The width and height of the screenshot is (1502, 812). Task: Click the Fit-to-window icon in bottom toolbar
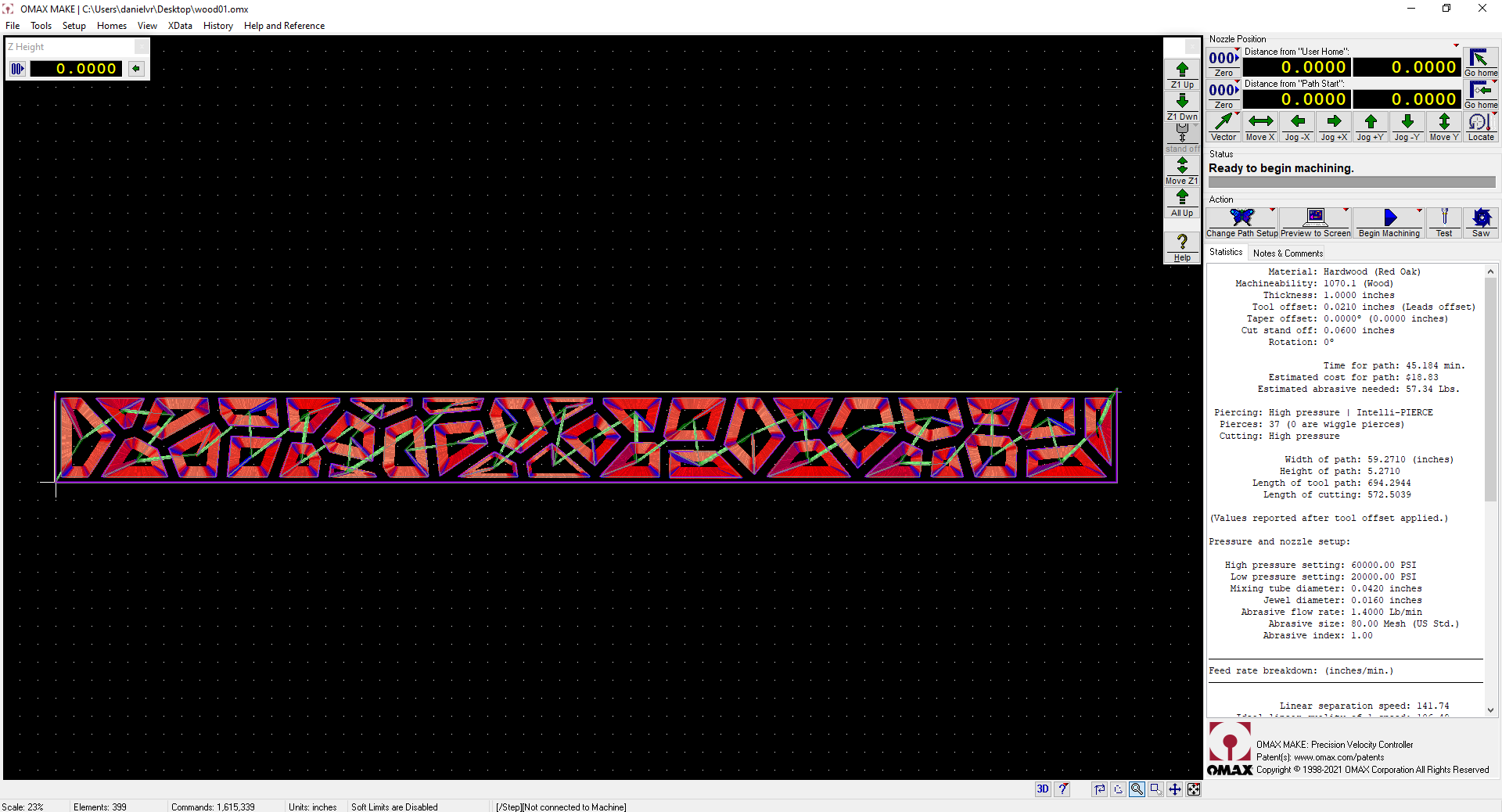[x=1194, y=790]
